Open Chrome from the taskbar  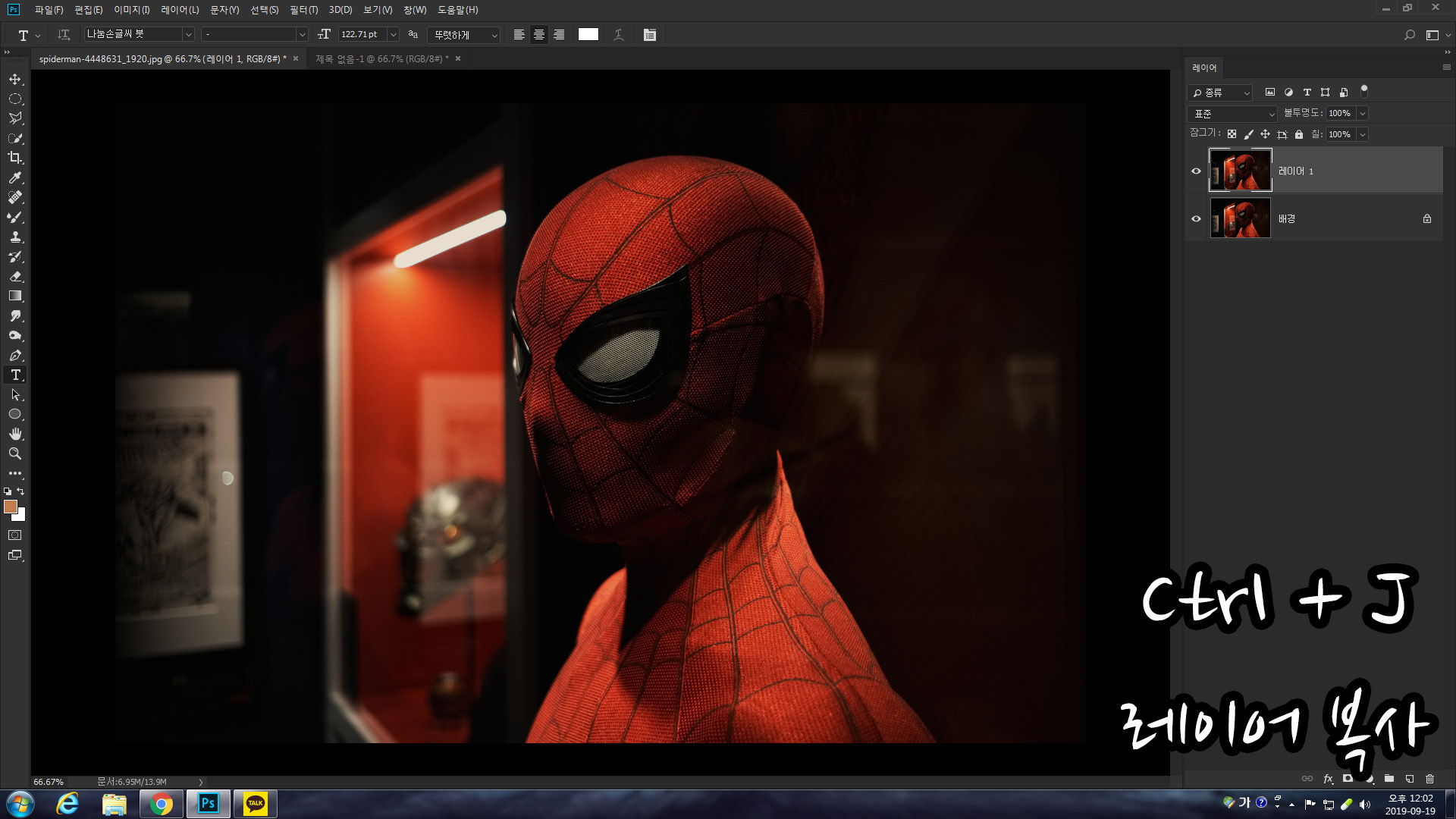coord(161,804)
